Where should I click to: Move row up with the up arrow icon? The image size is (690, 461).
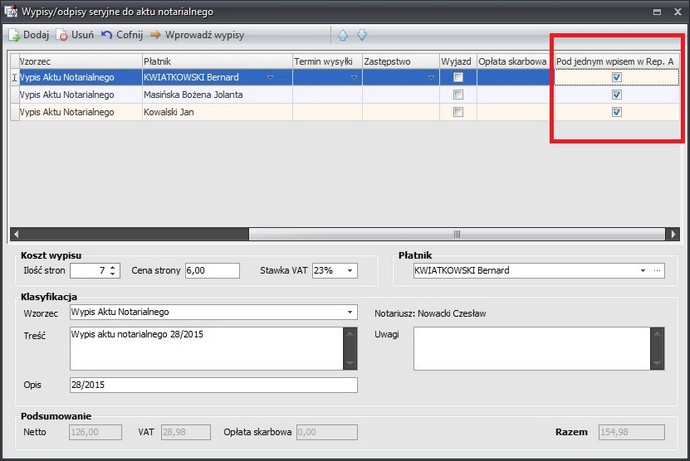pos(343,34)
